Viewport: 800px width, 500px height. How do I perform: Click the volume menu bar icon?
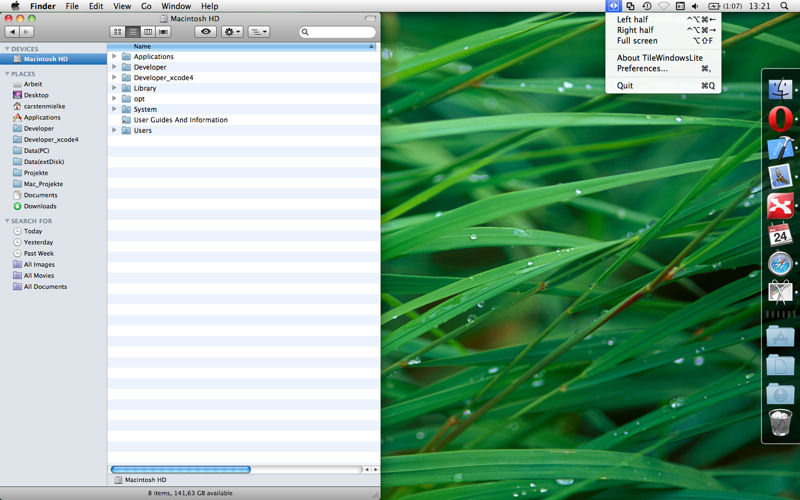point(695,6)
